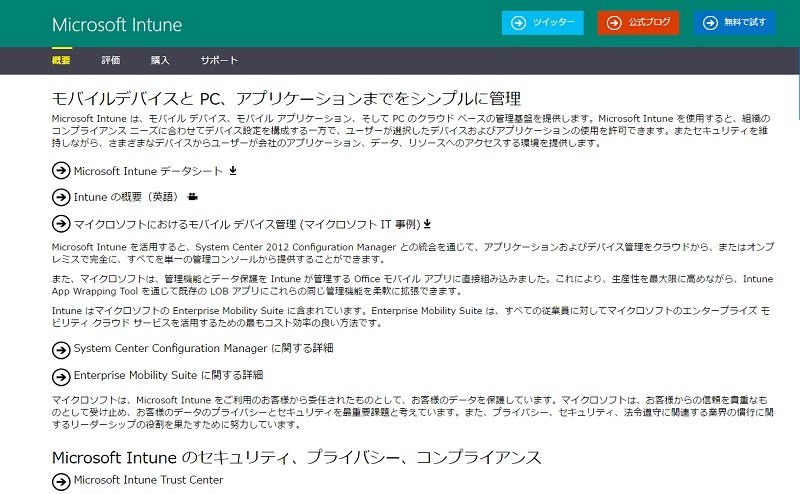This screenshot has height=494, width=800.
Task: Open Microsoft Intune データシート link
Action: click(x=148, y=171)
